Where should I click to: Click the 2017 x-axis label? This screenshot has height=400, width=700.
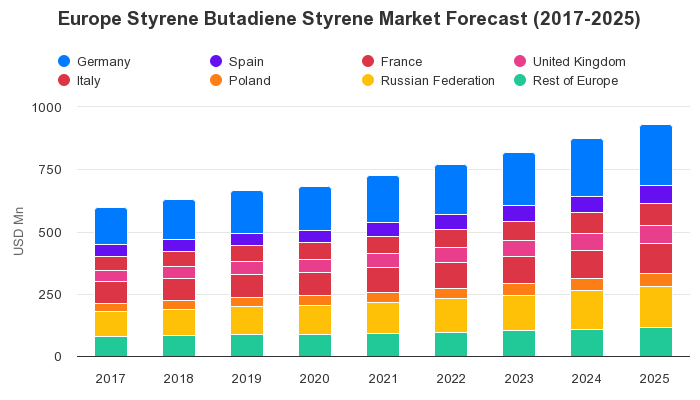click(110, 379)
